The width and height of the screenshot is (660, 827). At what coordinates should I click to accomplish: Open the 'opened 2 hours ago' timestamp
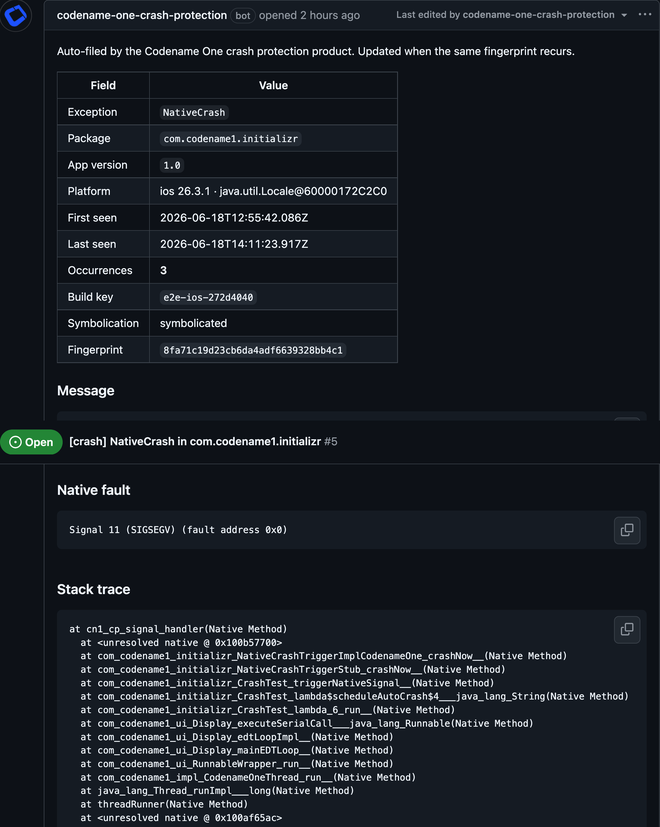click(309, 15)
